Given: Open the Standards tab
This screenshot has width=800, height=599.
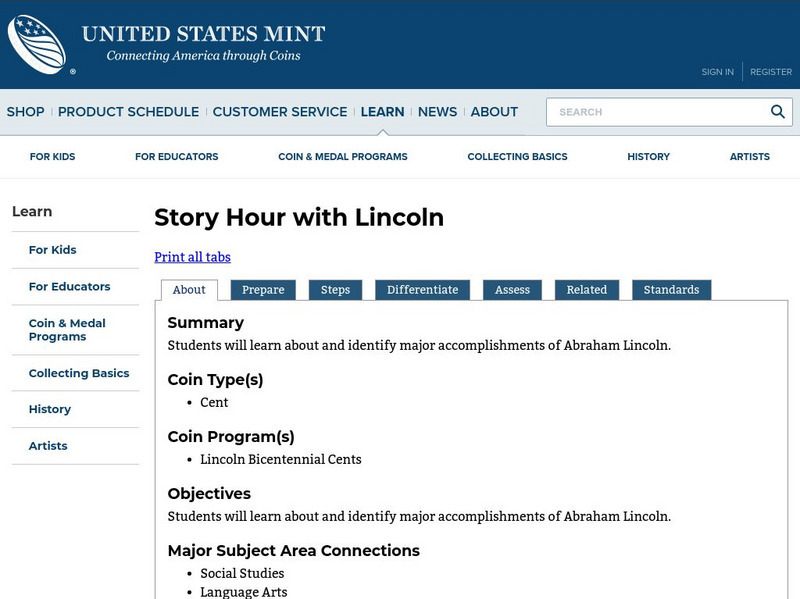Looking at the screenshot, I should pyautogui.click(x=671, y=289).
